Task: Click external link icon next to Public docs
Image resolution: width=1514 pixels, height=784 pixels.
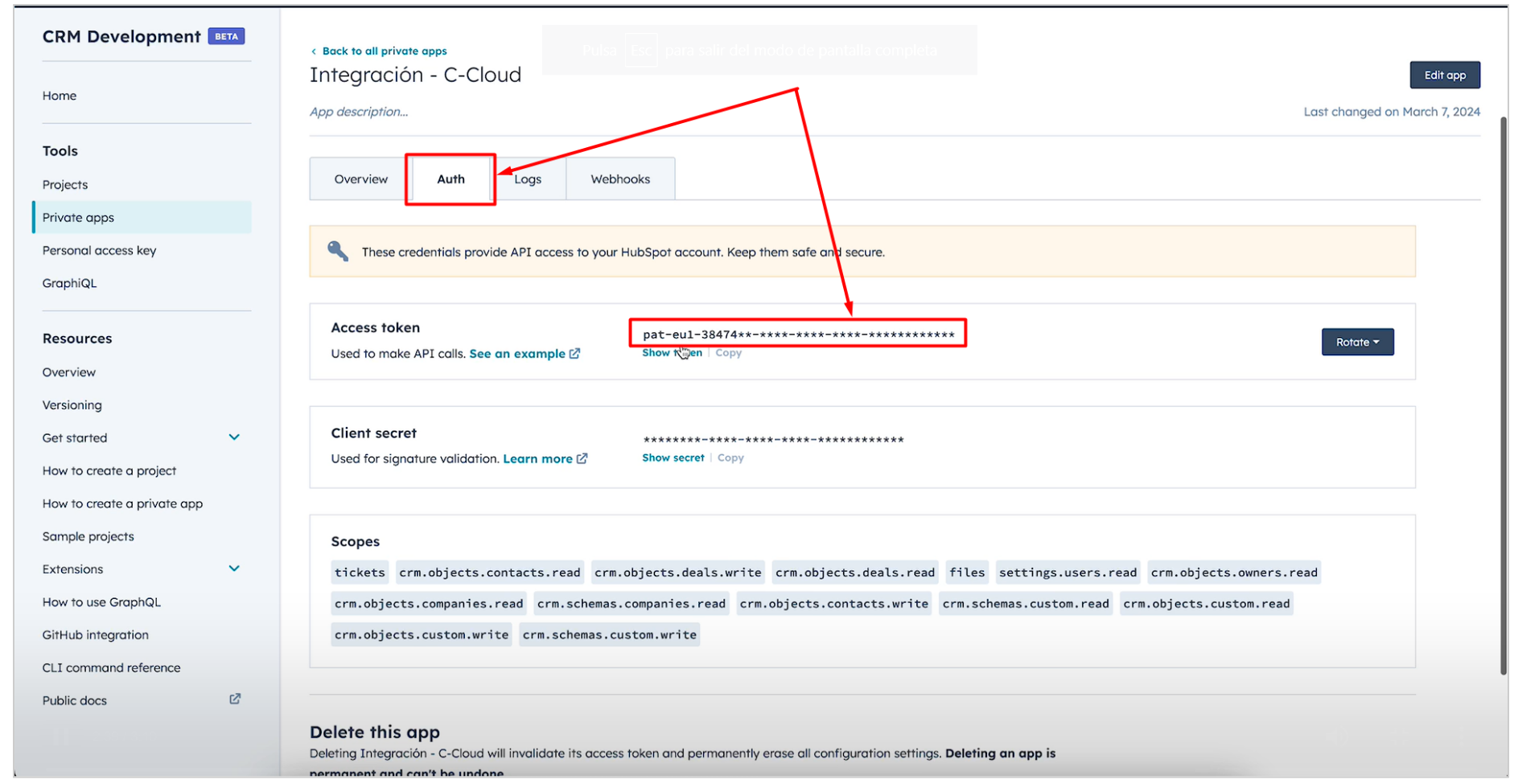Action: 235,700
